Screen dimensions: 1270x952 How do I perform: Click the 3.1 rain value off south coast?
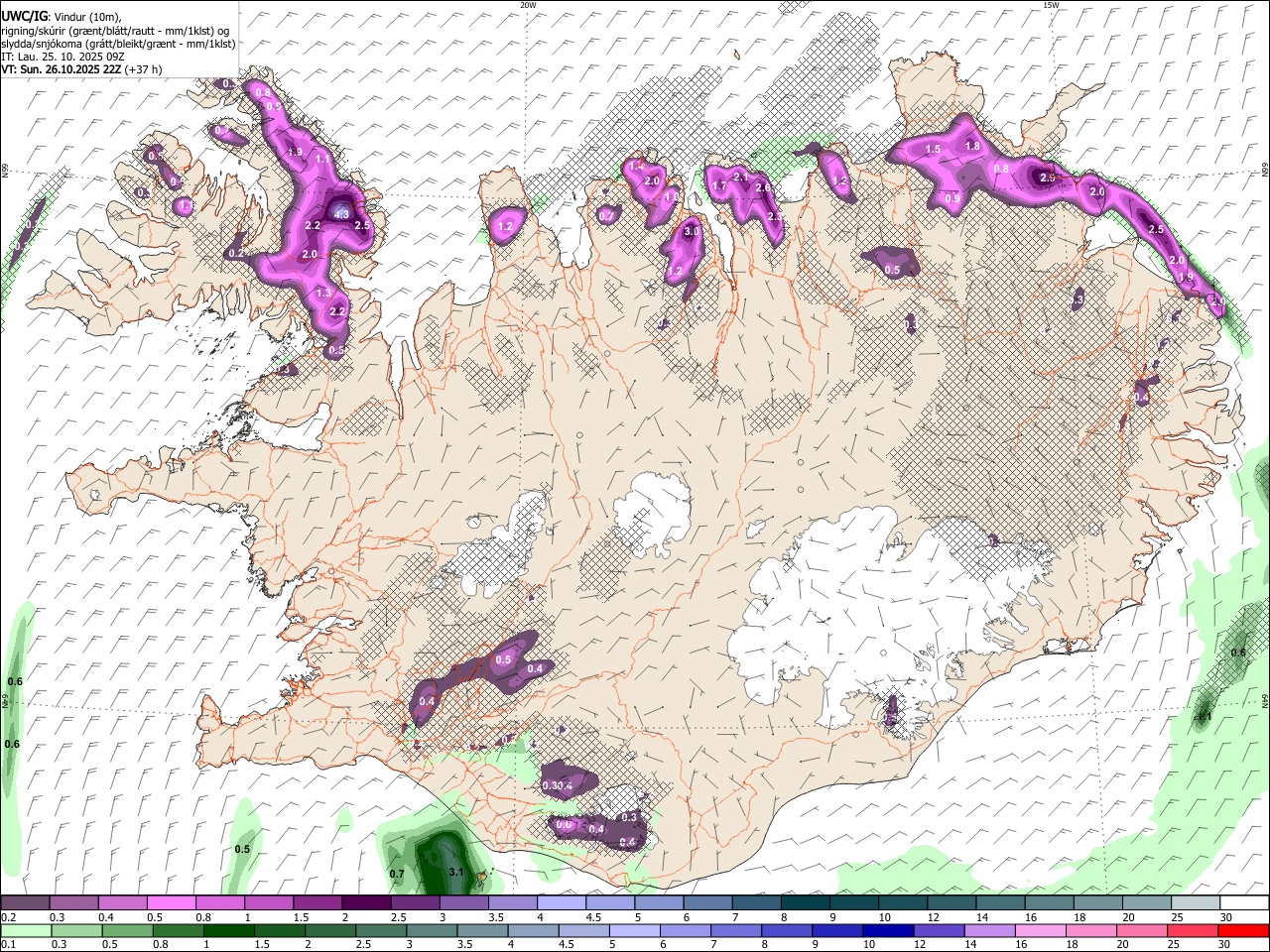point(456,872)
